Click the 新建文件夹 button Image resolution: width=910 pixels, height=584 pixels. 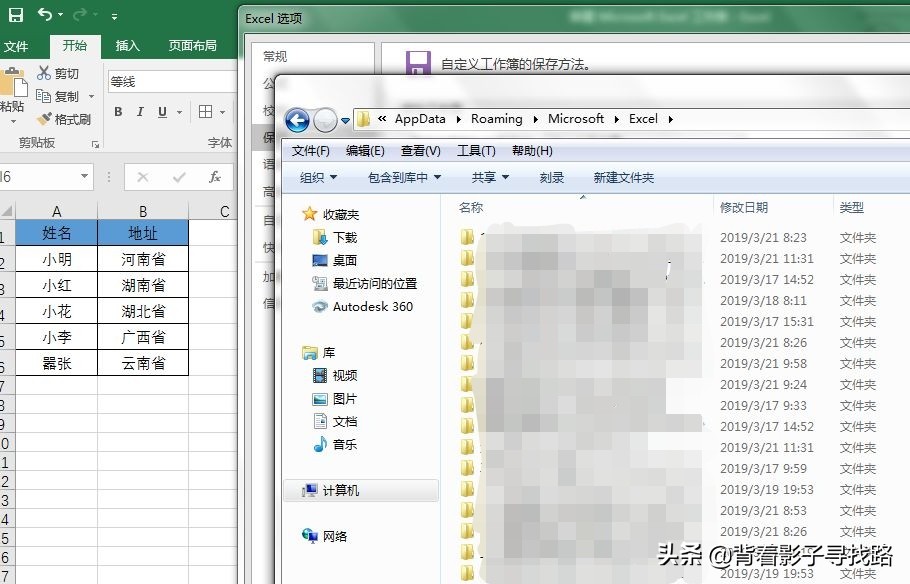pyautogui.click(x=623, y=178)
